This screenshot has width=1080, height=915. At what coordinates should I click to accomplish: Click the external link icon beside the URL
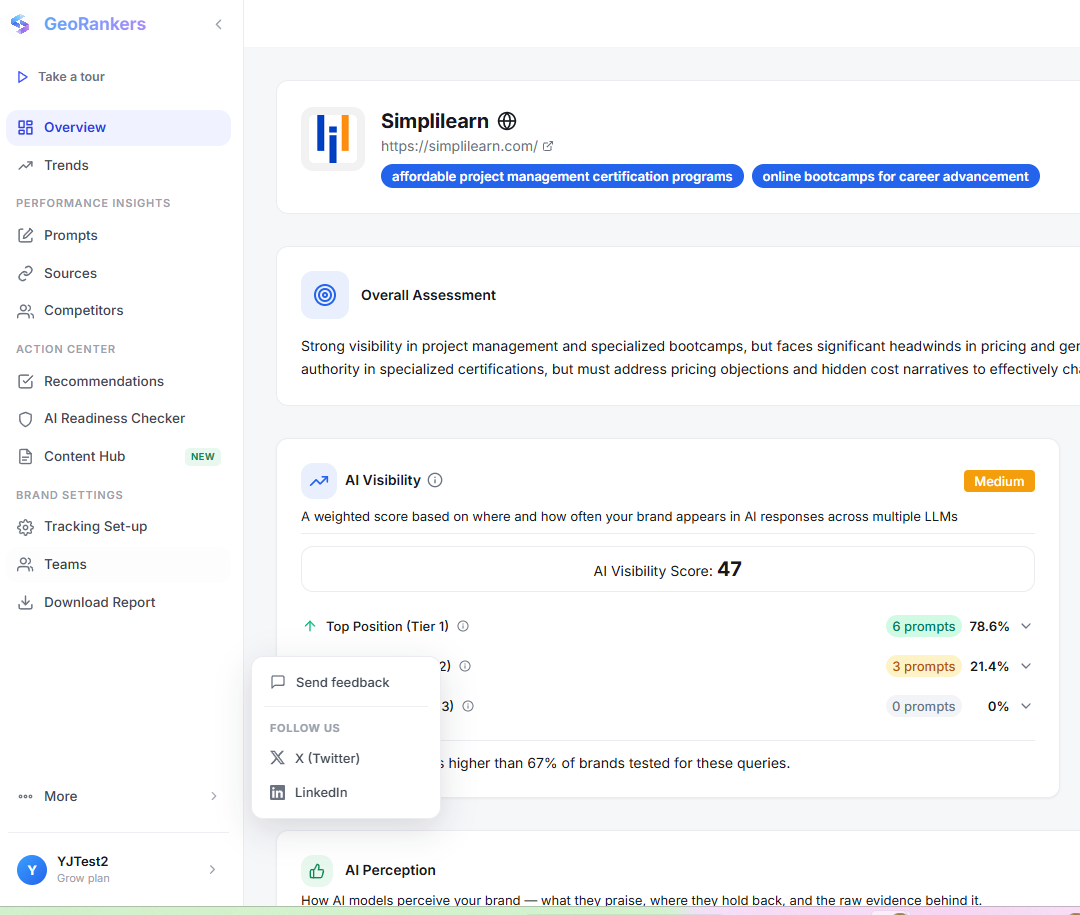(x=548, y=146)
